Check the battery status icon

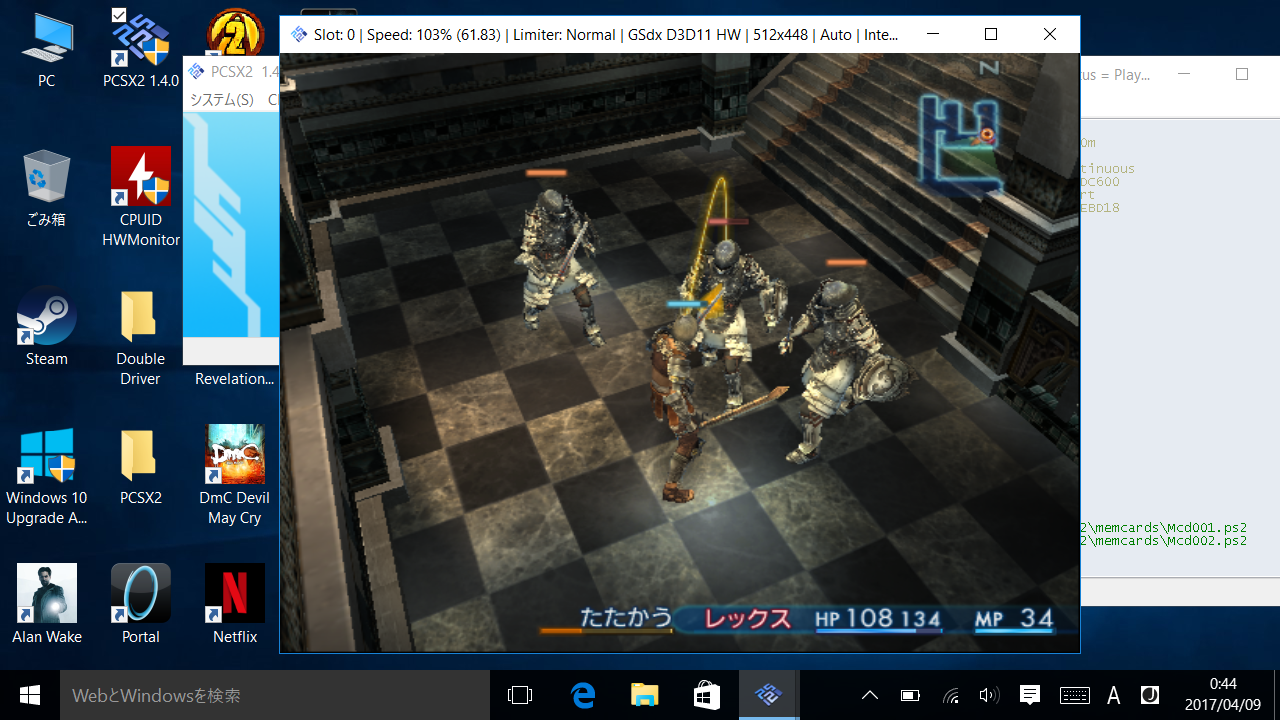point(910,695)
